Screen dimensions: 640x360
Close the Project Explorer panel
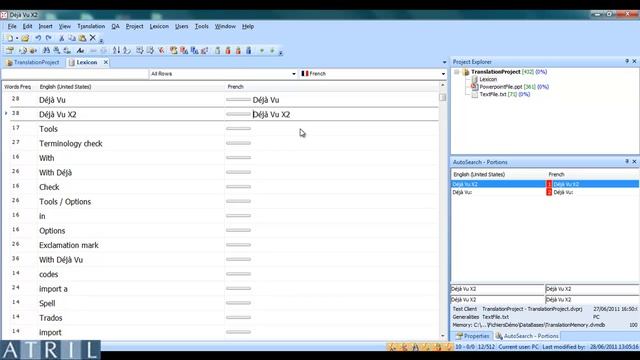click(x=634, y=61)
